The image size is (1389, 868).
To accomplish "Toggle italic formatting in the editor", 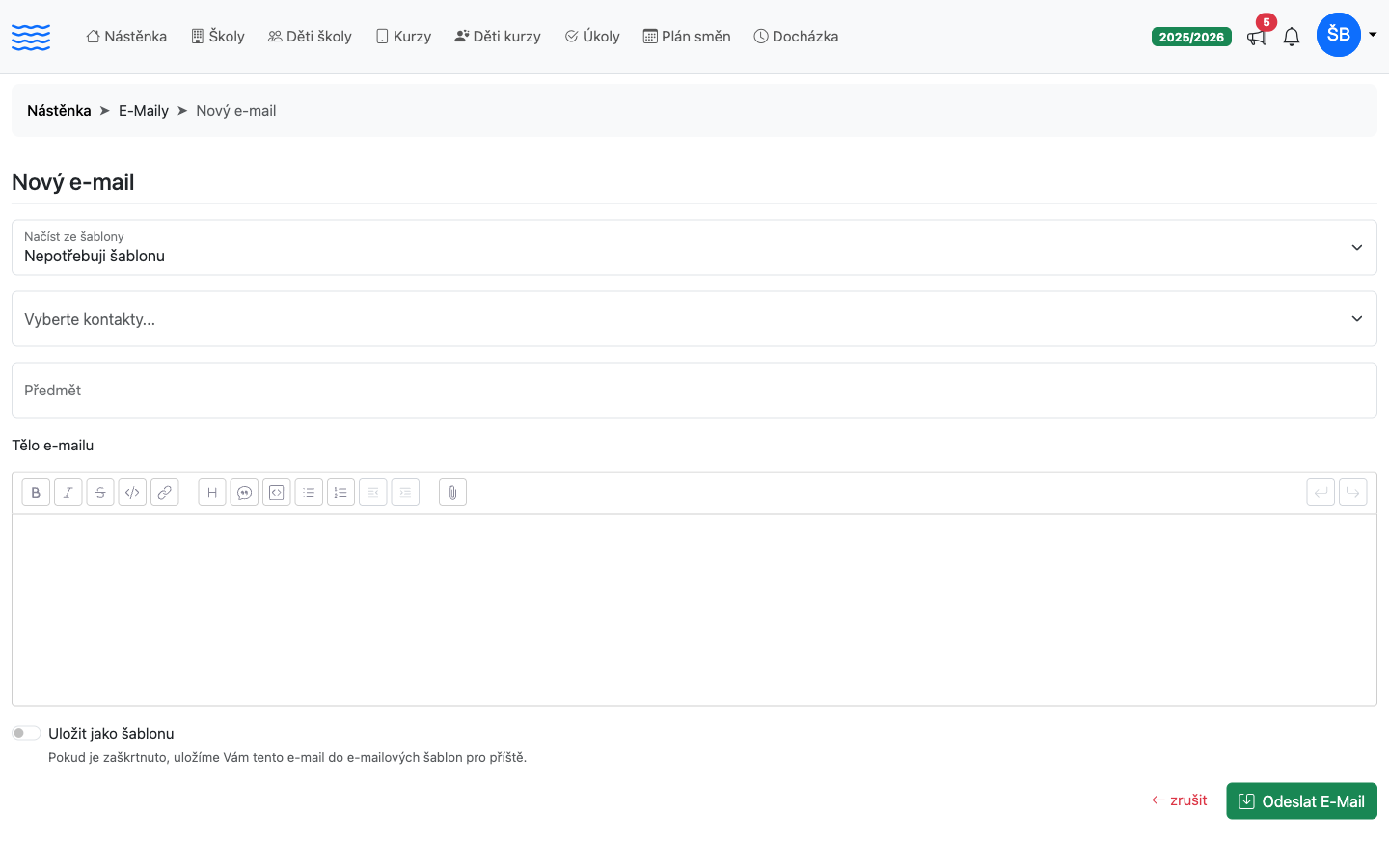I will (x=68, y=493).
